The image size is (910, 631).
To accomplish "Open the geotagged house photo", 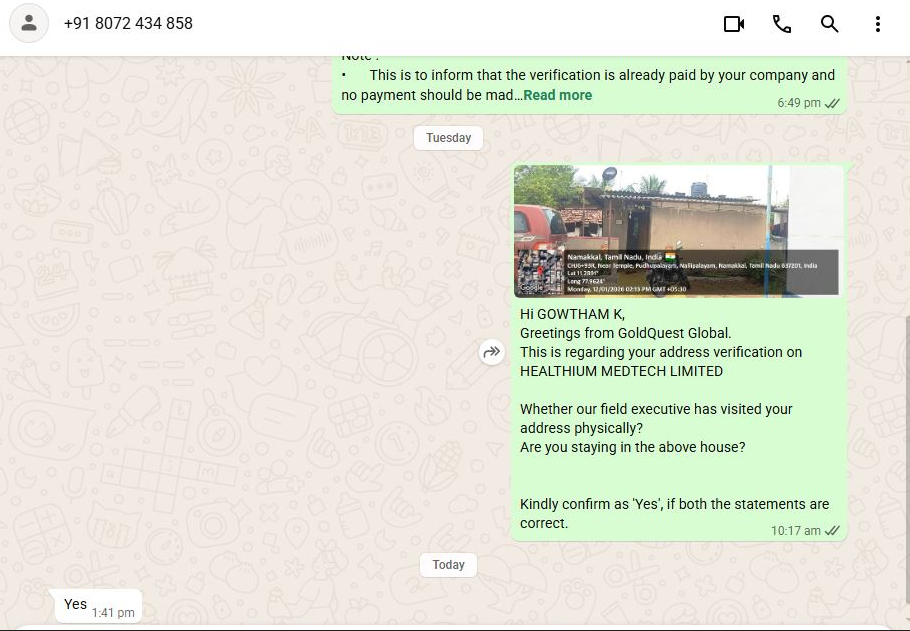I will click(678, 231).
